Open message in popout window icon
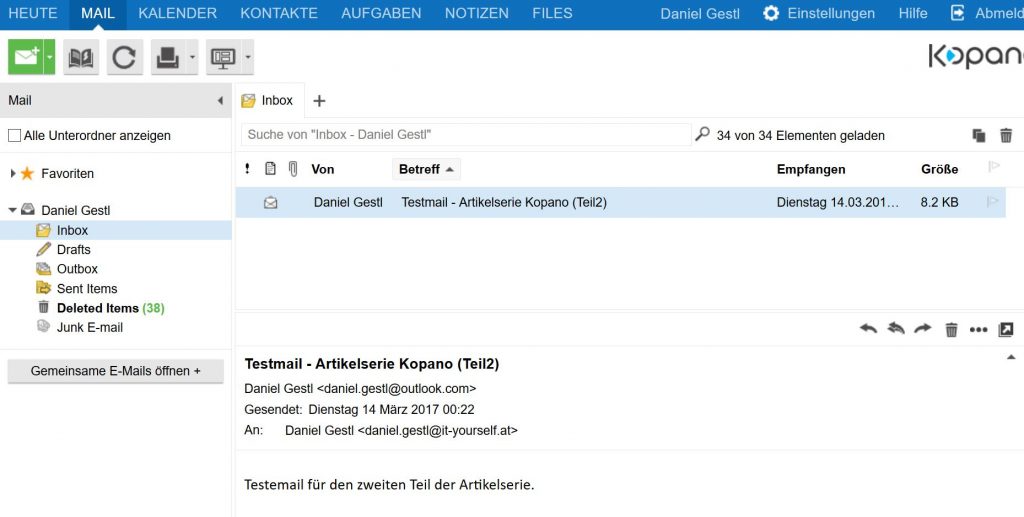Viewport: 1024px width, 517px height. point(1006,329)
